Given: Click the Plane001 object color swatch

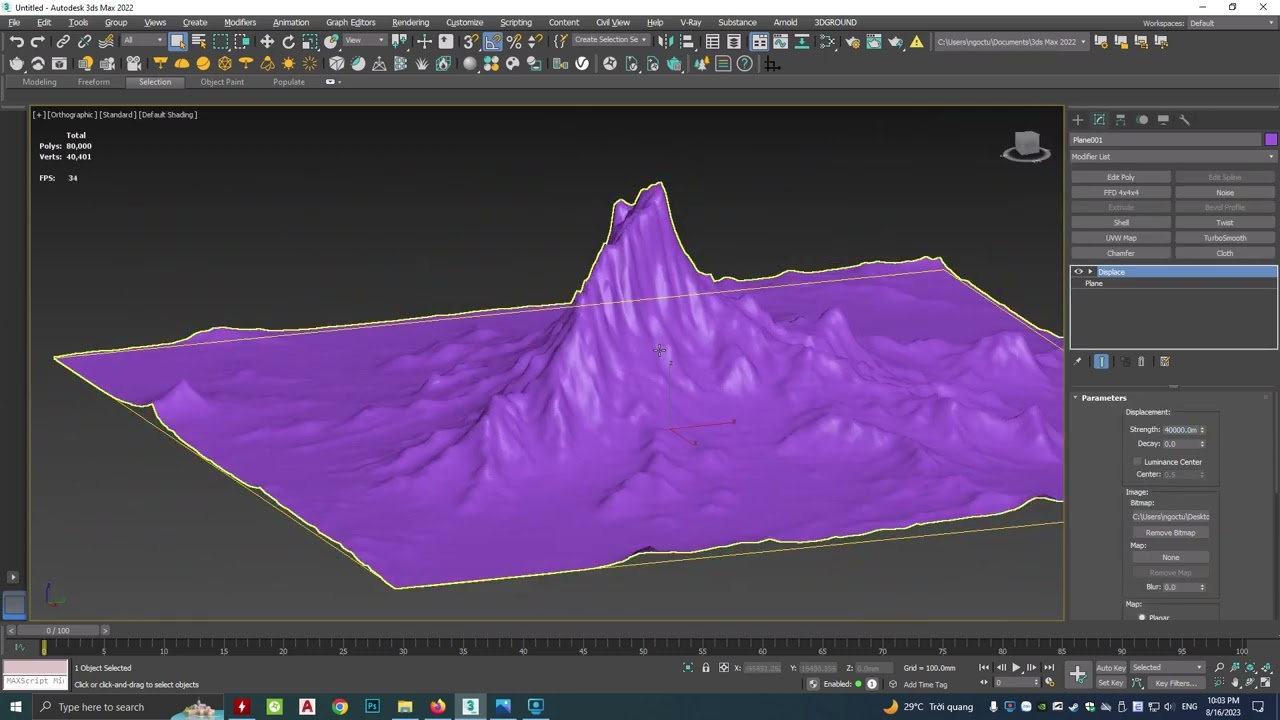Looking at the screenshot, I should (x=1271, y=140).
